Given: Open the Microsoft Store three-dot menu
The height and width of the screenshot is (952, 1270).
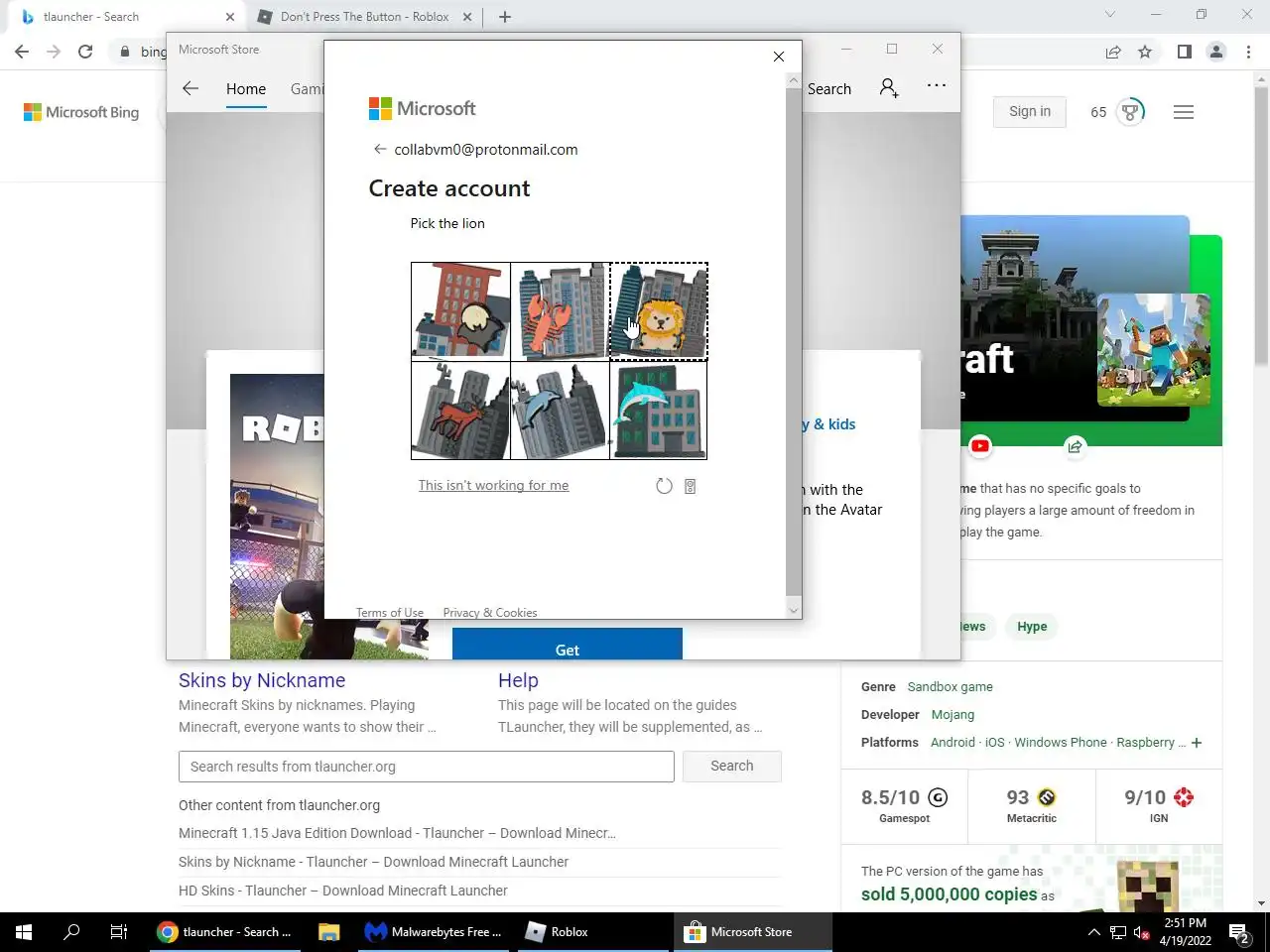Looking at the screenshot, I should pos(937,86).
